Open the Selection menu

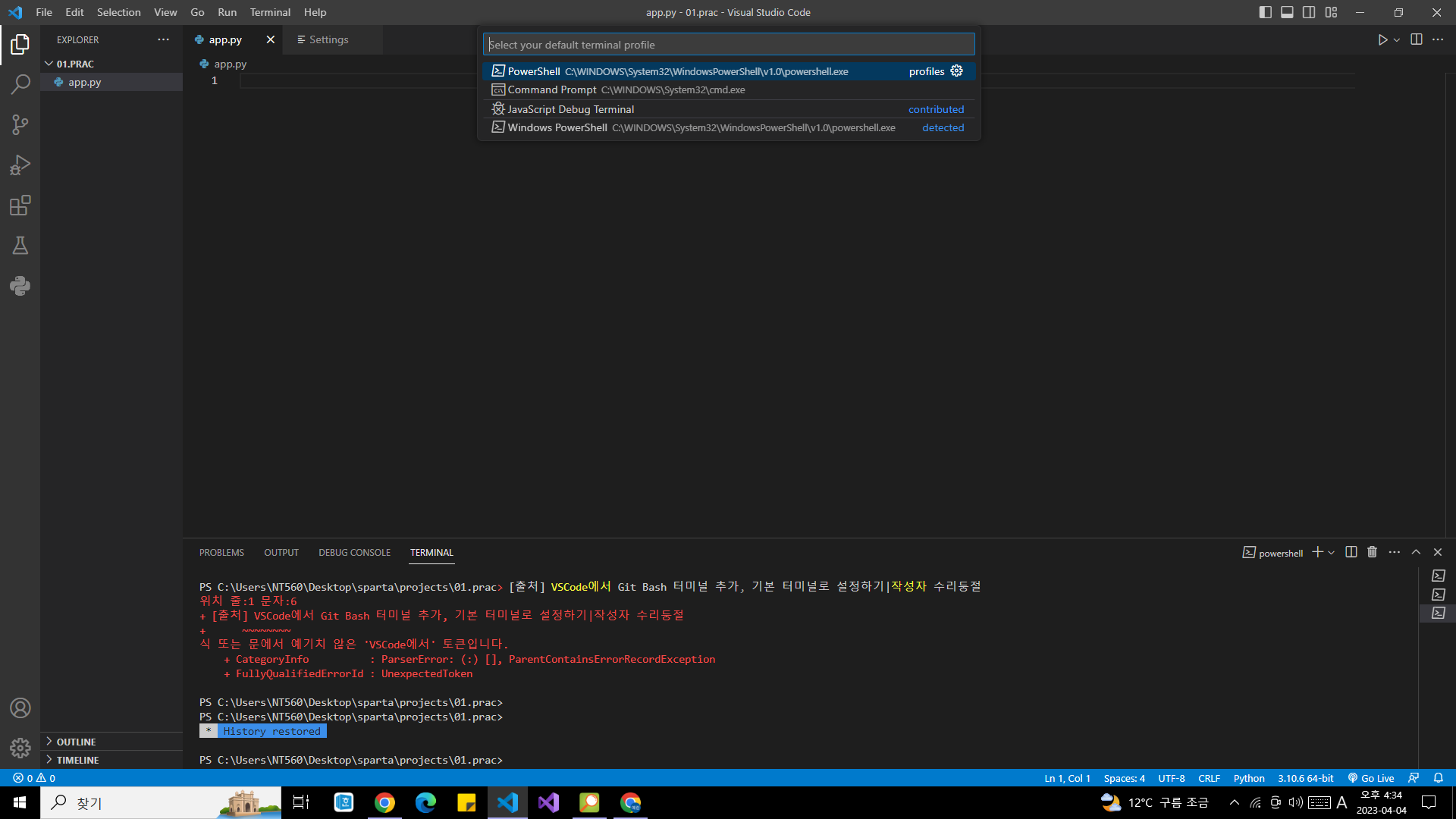[118, 12]
